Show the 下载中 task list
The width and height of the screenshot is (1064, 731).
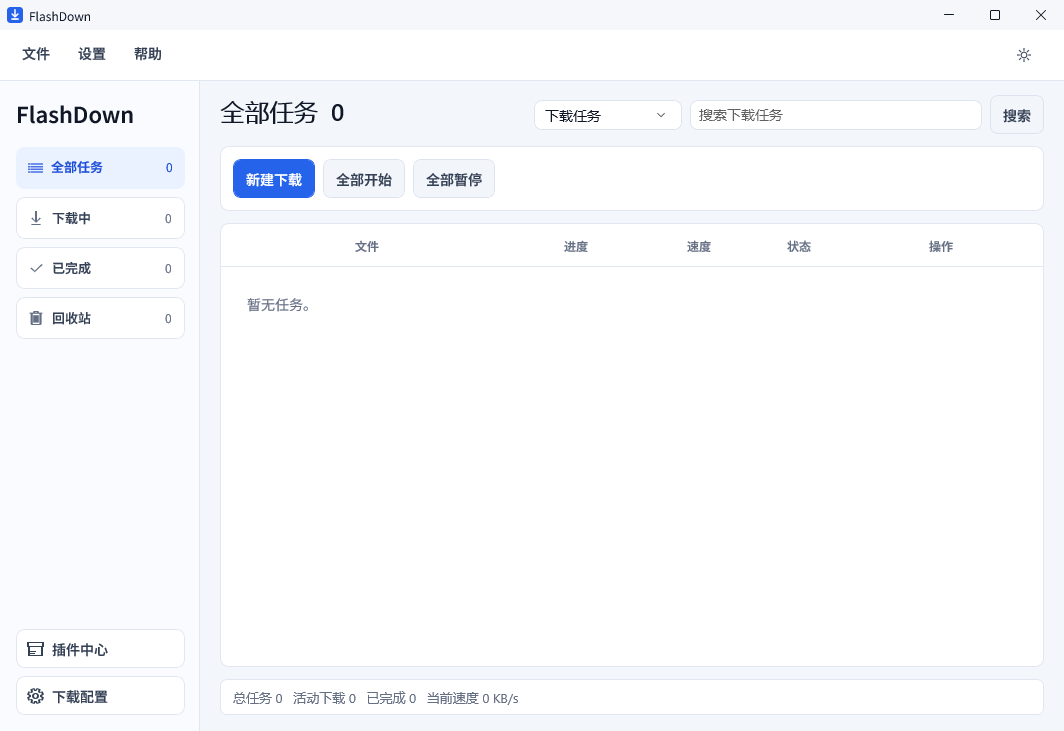100,218
